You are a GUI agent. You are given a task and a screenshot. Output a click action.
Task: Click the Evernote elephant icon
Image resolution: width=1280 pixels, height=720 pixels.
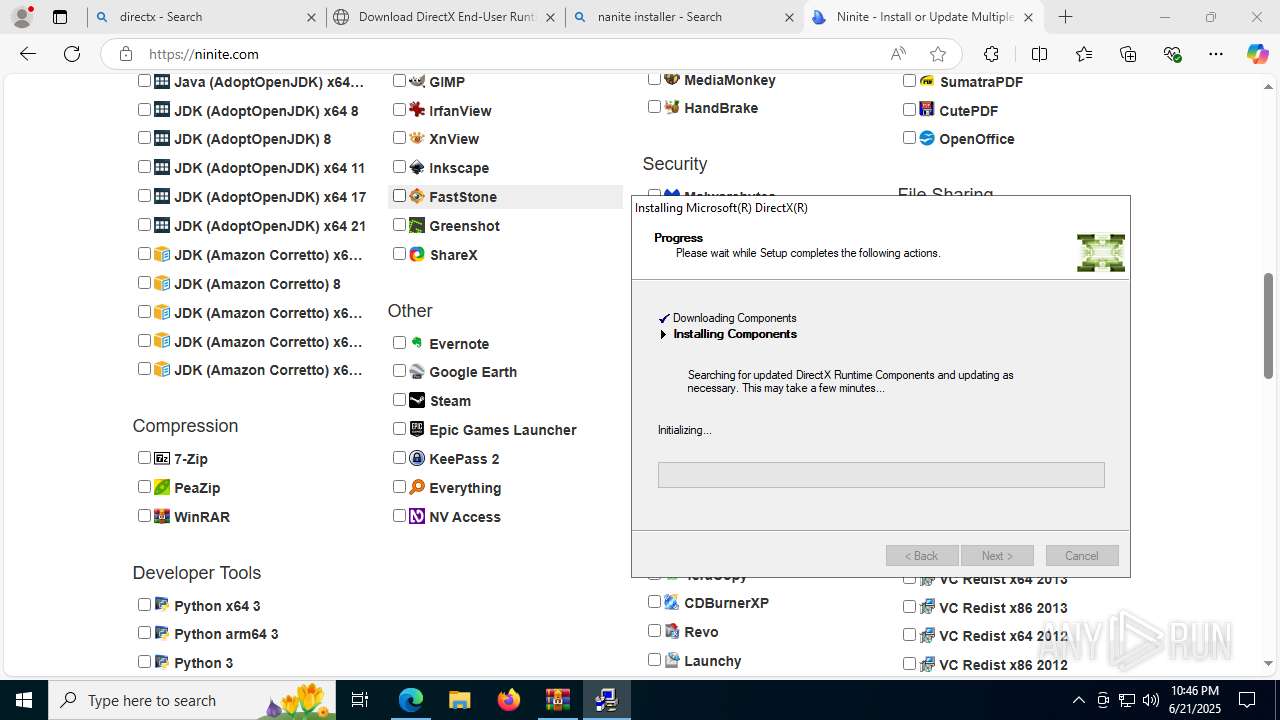pyautogui.click(x=417, y=343)
